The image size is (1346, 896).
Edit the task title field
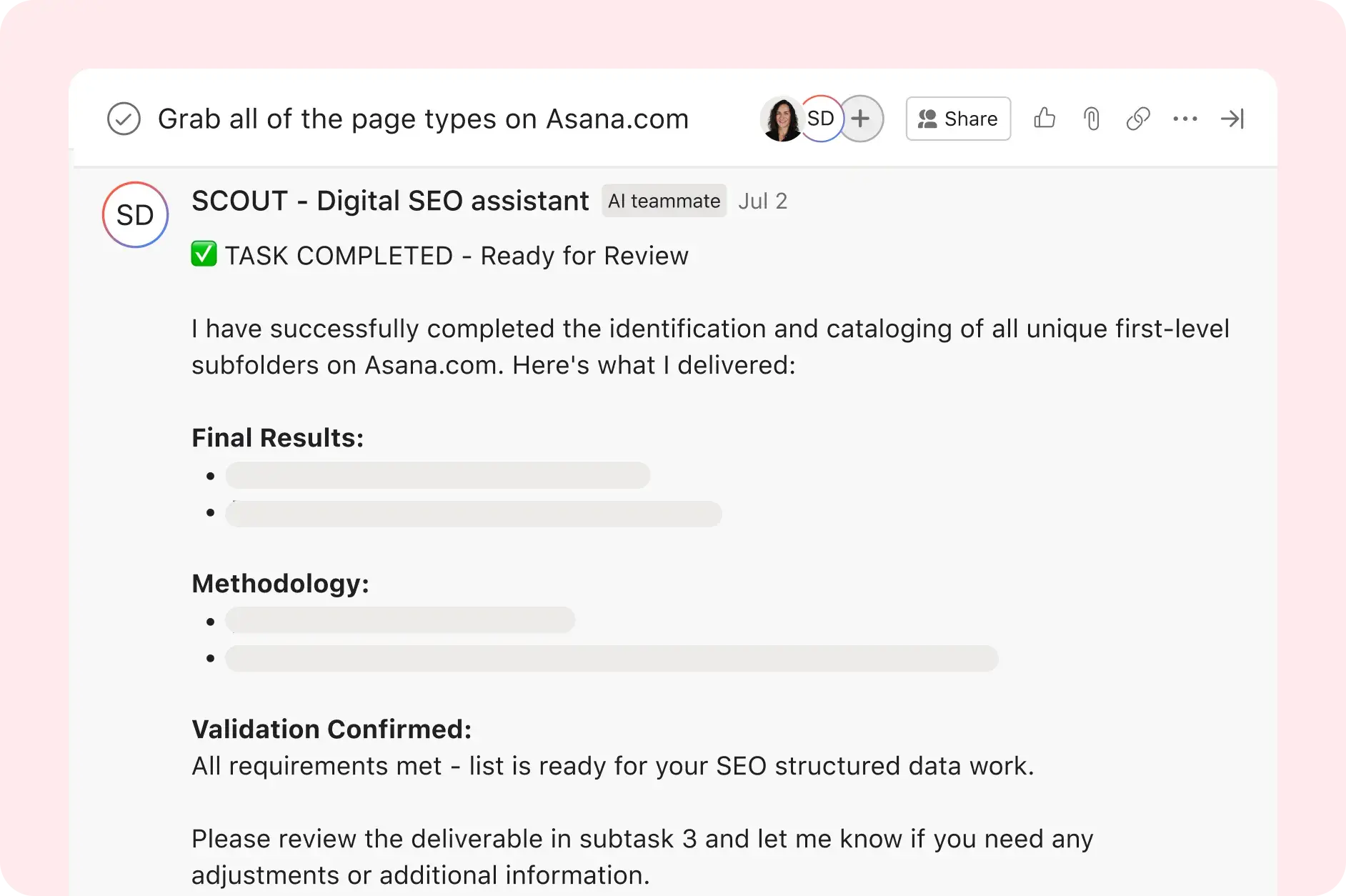point(423,119)
